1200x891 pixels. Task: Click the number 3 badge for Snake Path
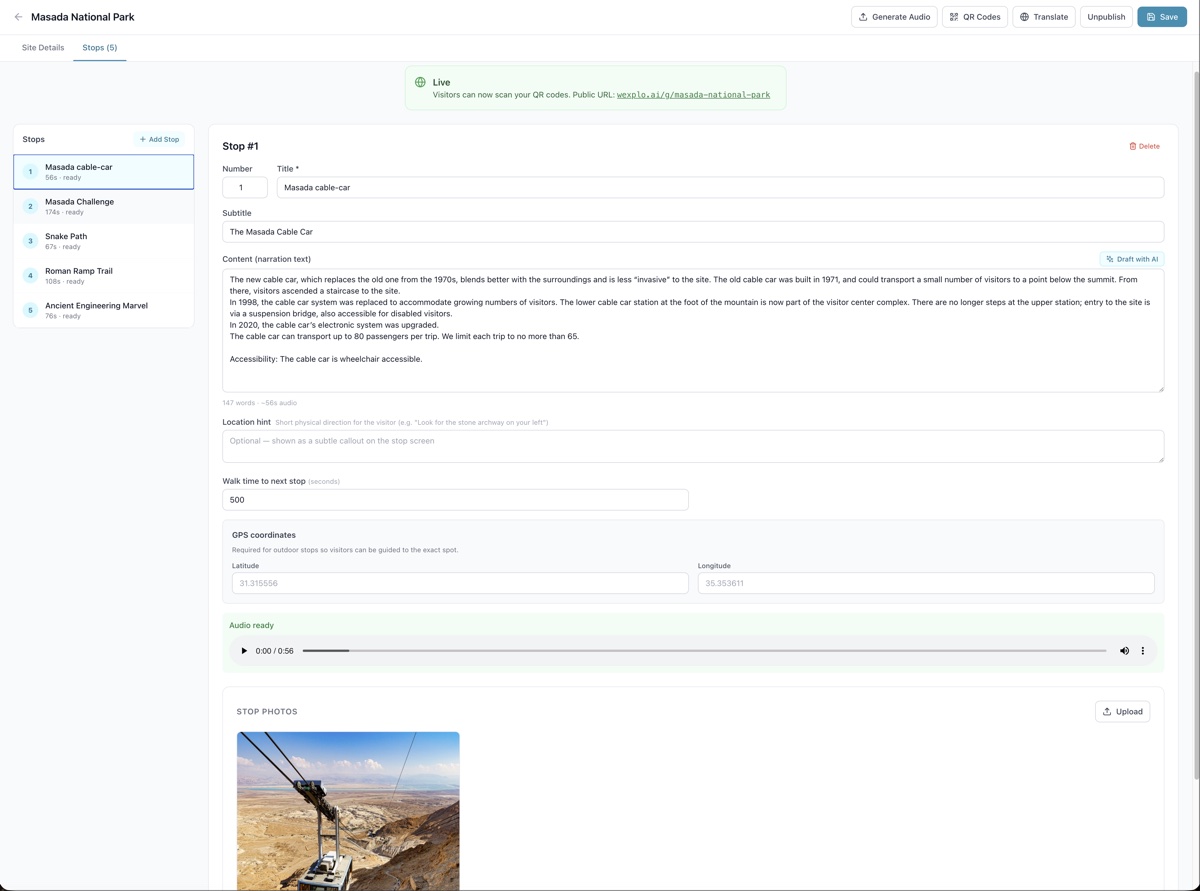(x=30, y=241)
